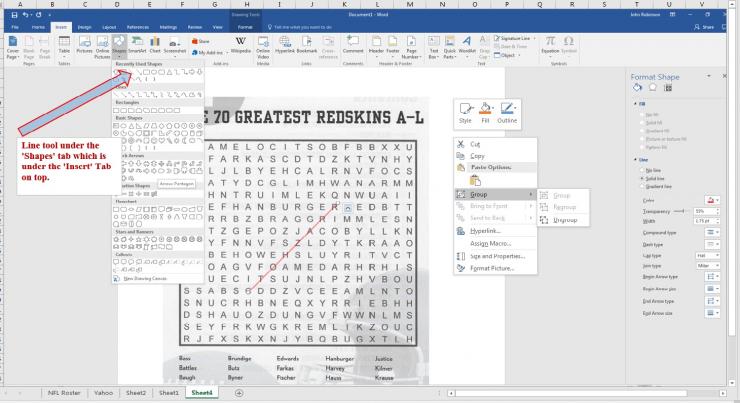The height and width of the screenshot is (403, 740).
Task: Open the Dash type dropdown
Action: [712, 244]
